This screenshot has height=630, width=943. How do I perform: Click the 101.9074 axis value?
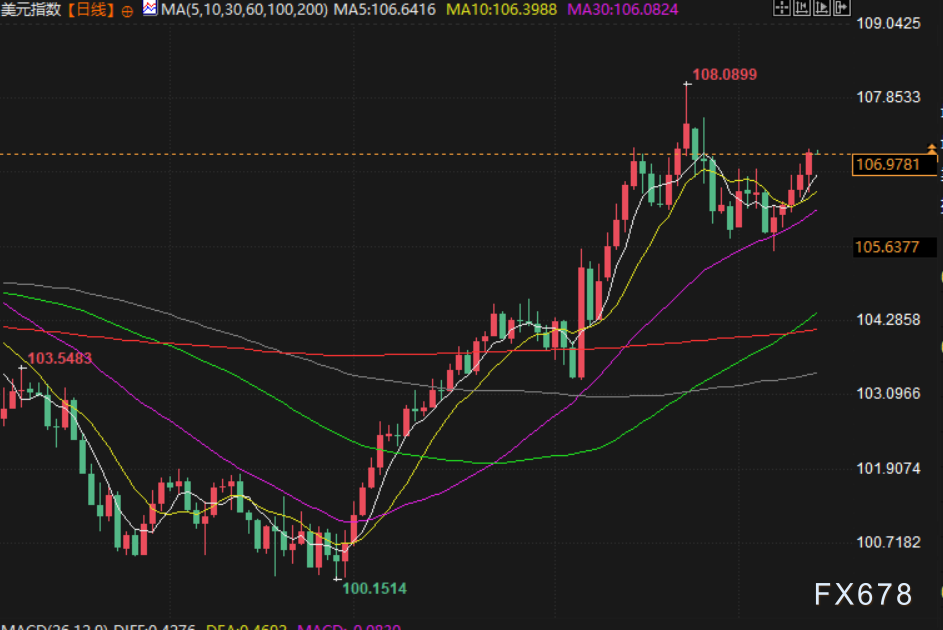pyautogui.click(x=888, y=468)
